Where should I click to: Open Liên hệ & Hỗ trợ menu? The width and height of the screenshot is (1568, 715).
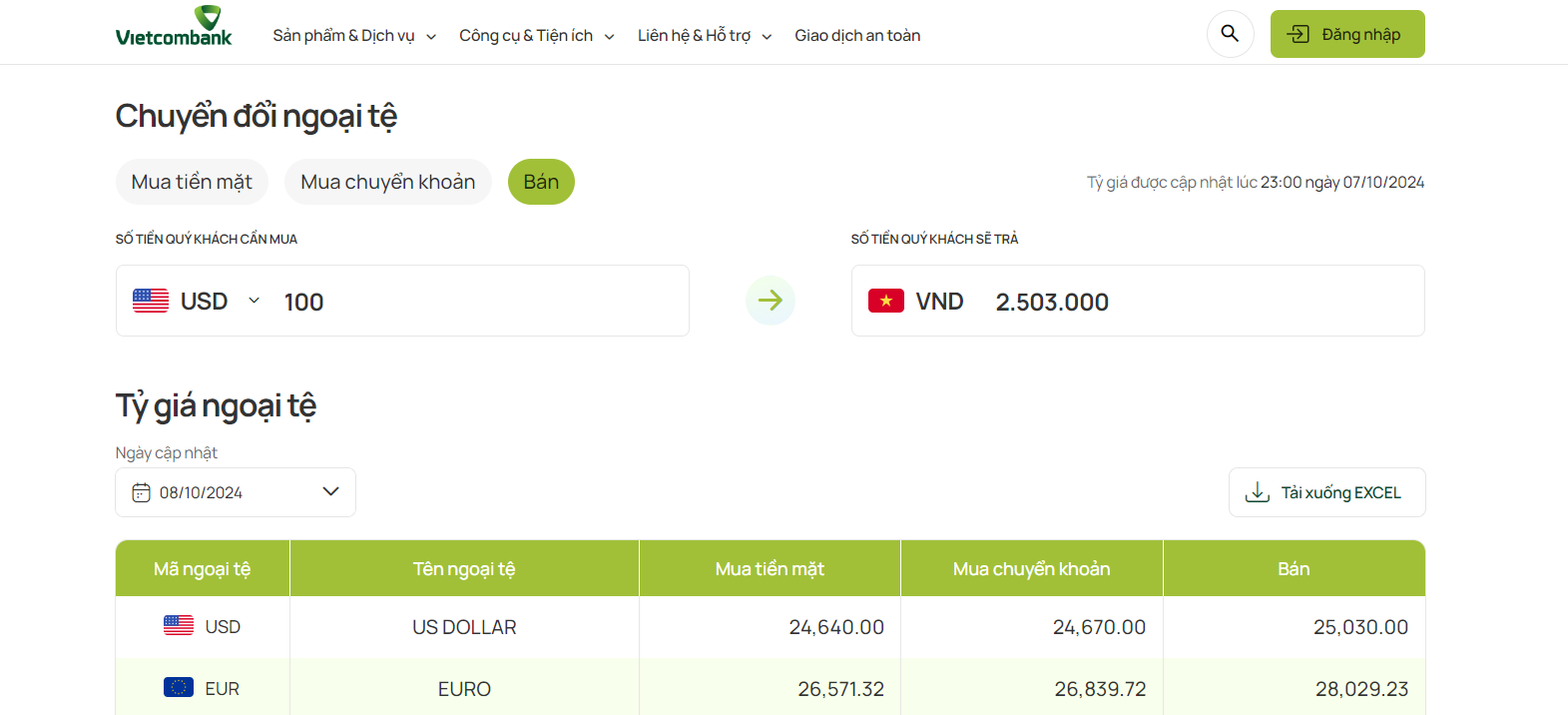click(x=705, y=35)
